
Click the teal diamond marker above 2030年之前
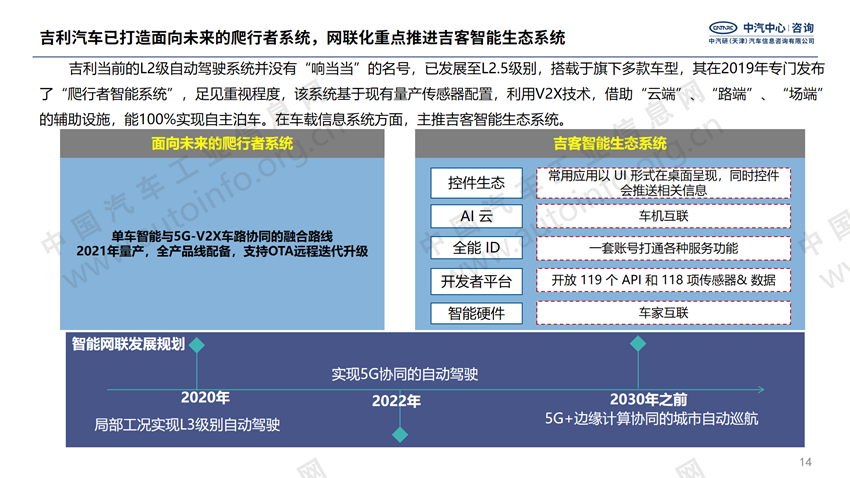[x=638, y=343]
